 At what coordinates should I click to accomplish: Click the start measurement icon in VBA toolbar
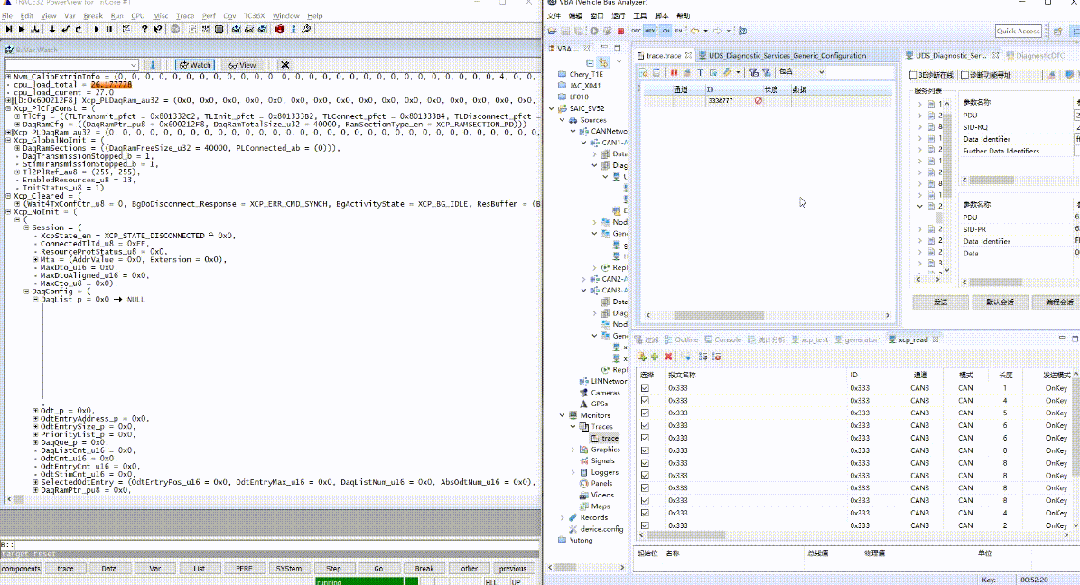(594, 30)
